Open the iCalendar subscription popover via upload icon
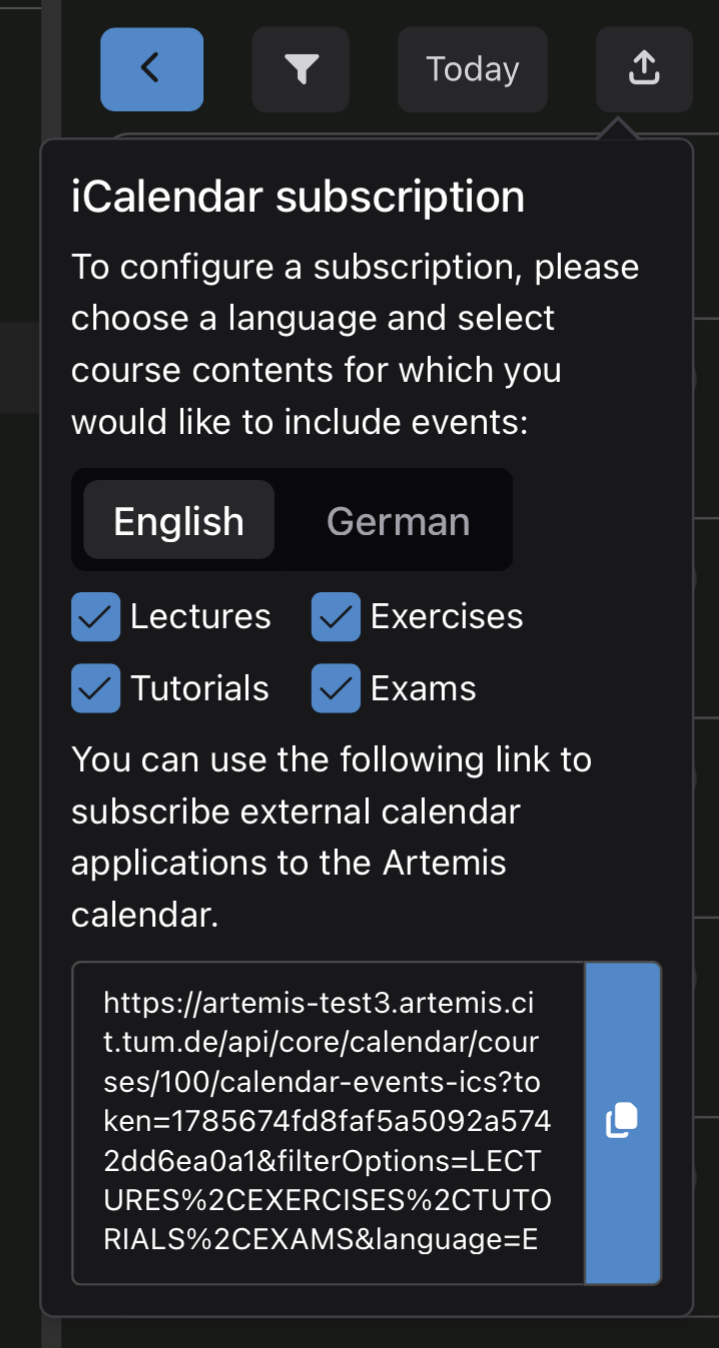Screen dimensions: 719x1348 tap(644, 69)
